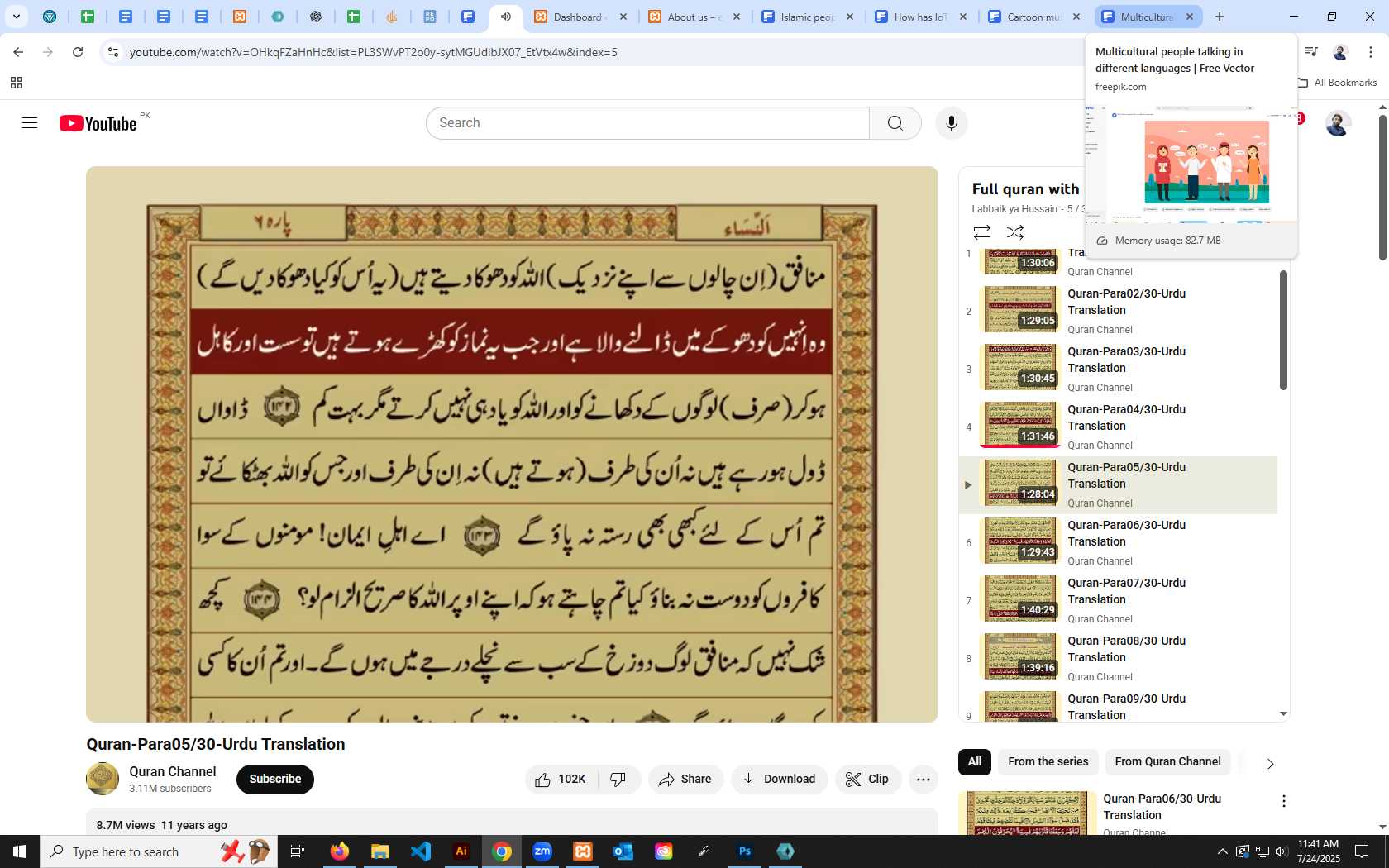Close the Multicultural tab
Screen dimensions: 1389x868
click(x=1190, y=17)
